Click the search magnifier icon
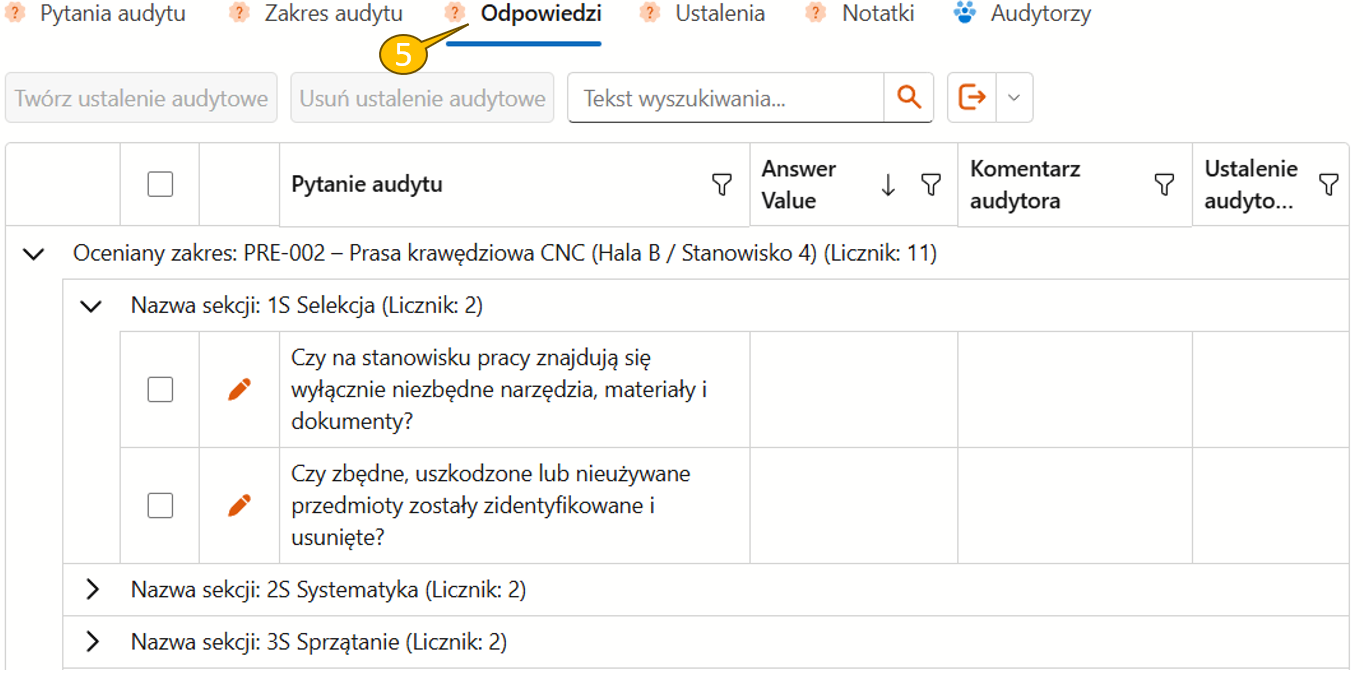This screenshot has width=1363, height=676. point(908,97)
